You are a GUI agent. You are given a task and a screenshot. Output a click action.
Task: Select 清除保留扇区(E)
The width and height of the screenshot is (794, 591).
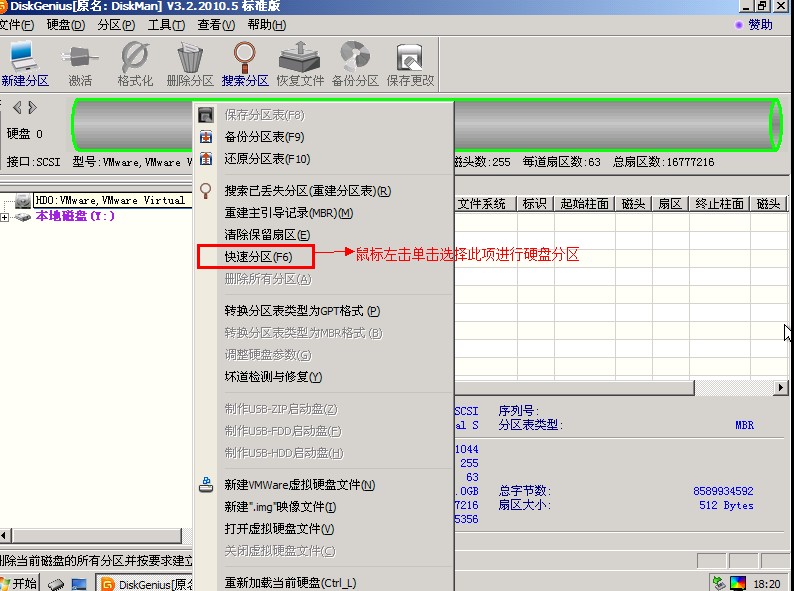[x=324, y=234]
